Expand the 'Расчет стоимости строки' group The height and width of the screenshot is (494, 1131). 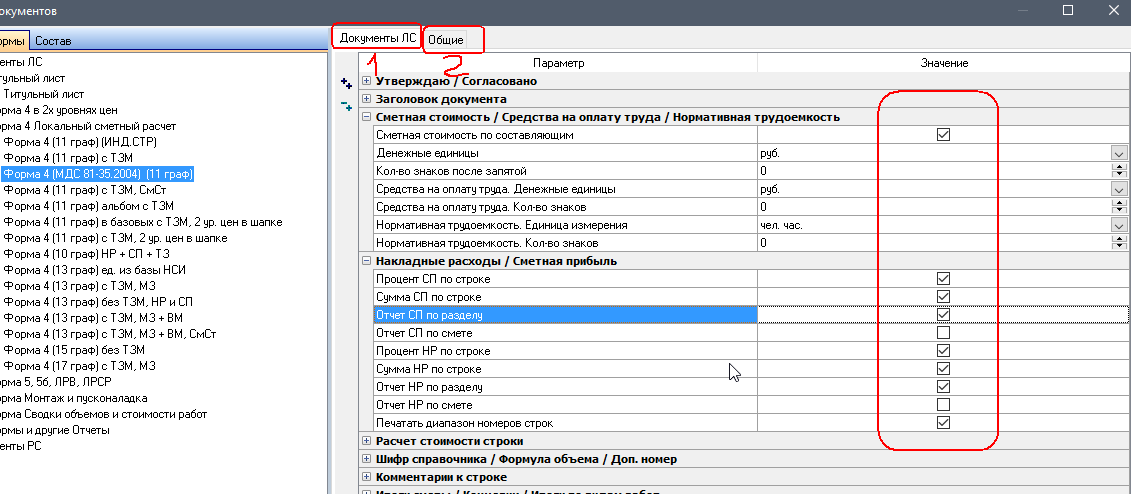(366, 441)
